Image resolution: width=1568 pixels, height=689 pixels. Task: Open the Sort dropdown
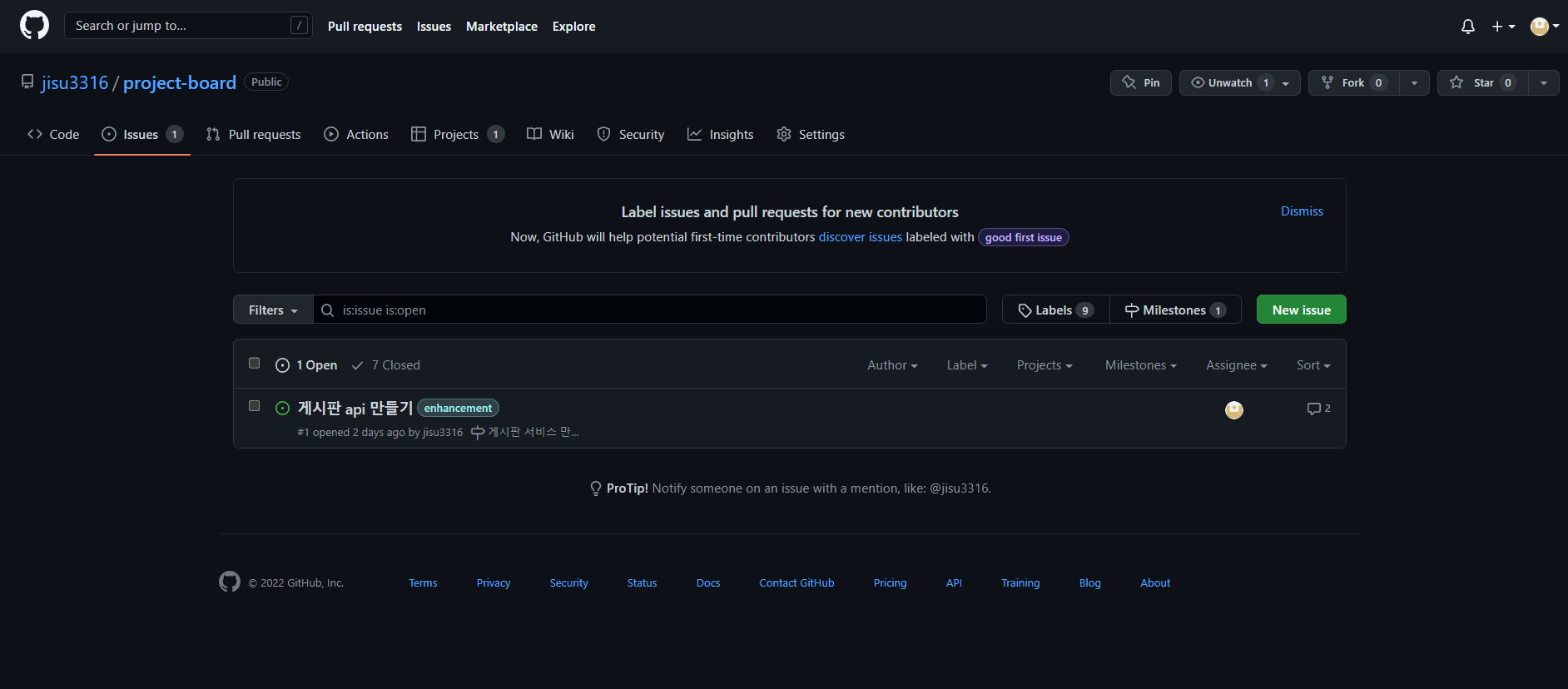coord(1313,365)
